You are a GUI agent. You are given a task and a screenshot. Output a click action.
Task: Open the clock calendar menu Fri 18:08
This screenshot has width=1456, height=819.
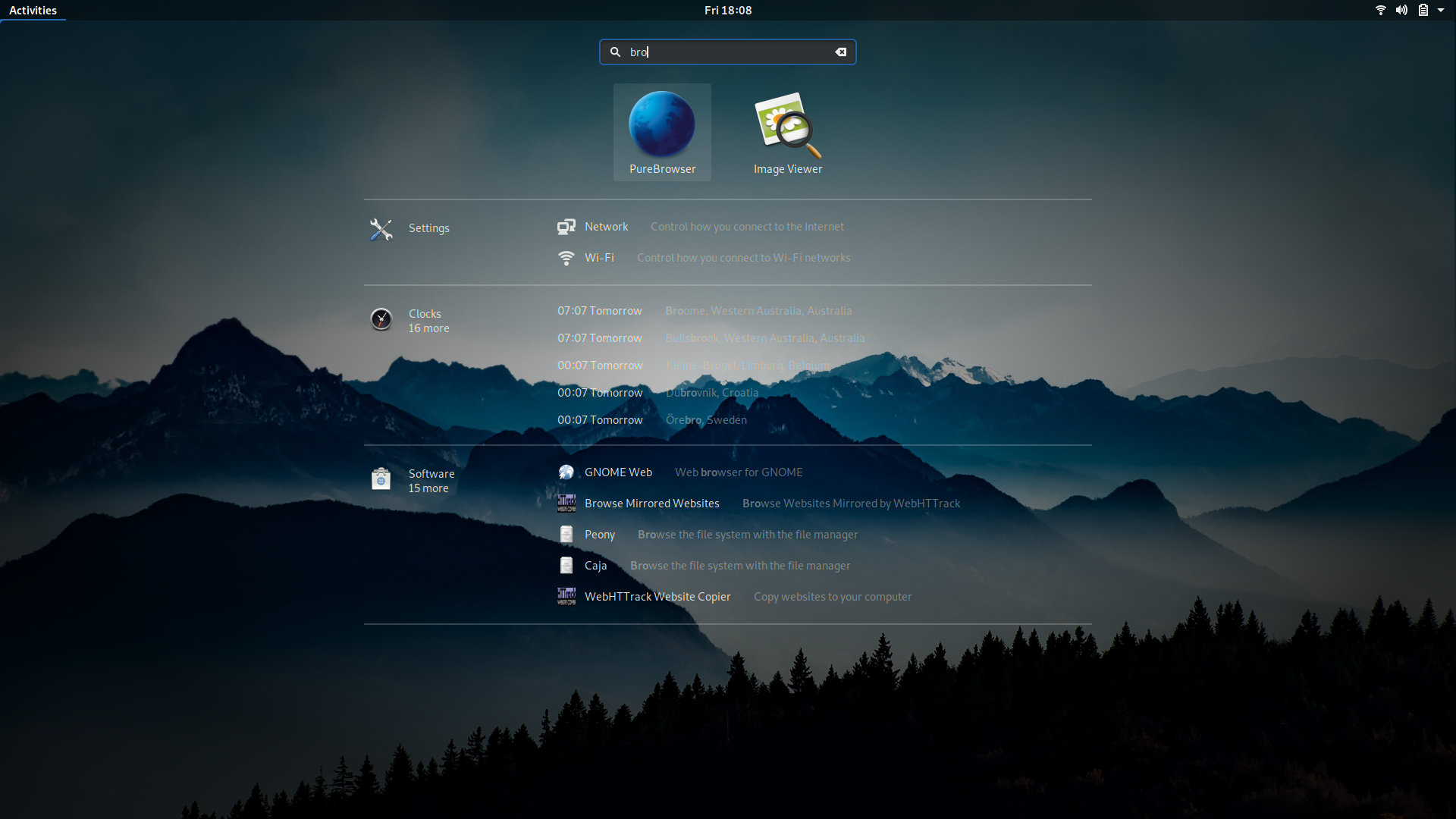point(727,10)
